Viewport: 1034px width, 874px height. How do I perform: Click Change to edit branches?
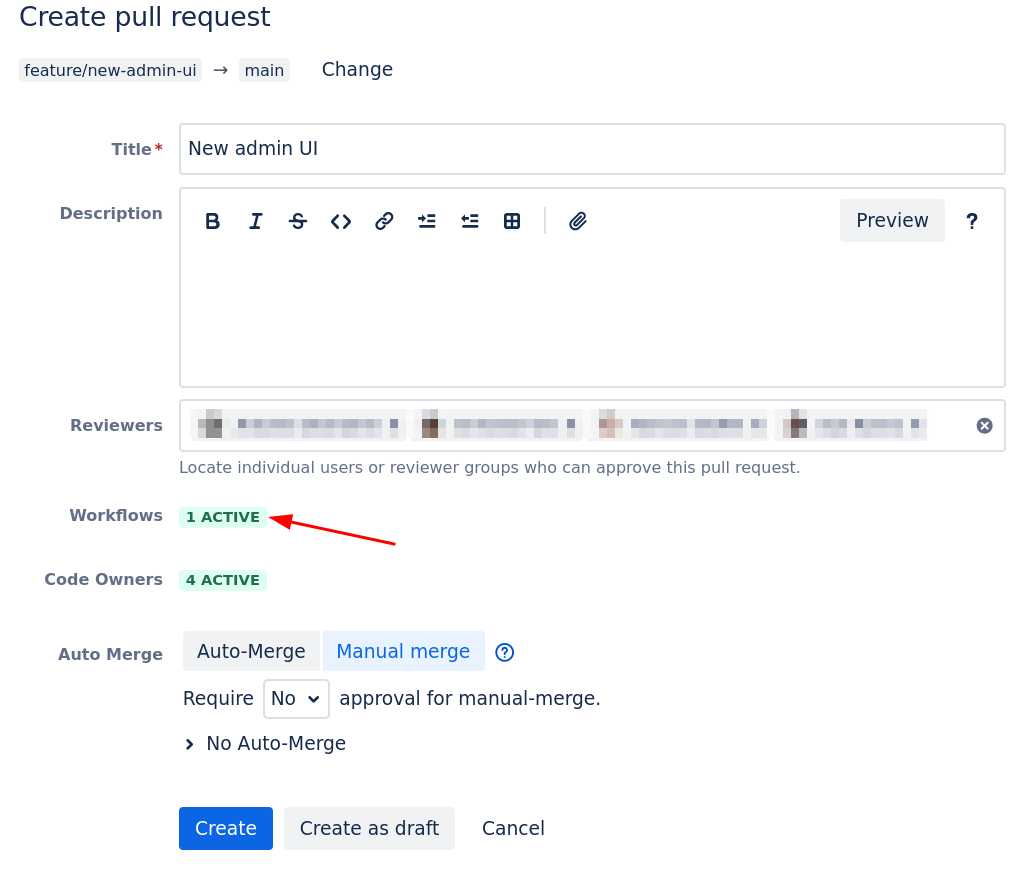[357, 70]
